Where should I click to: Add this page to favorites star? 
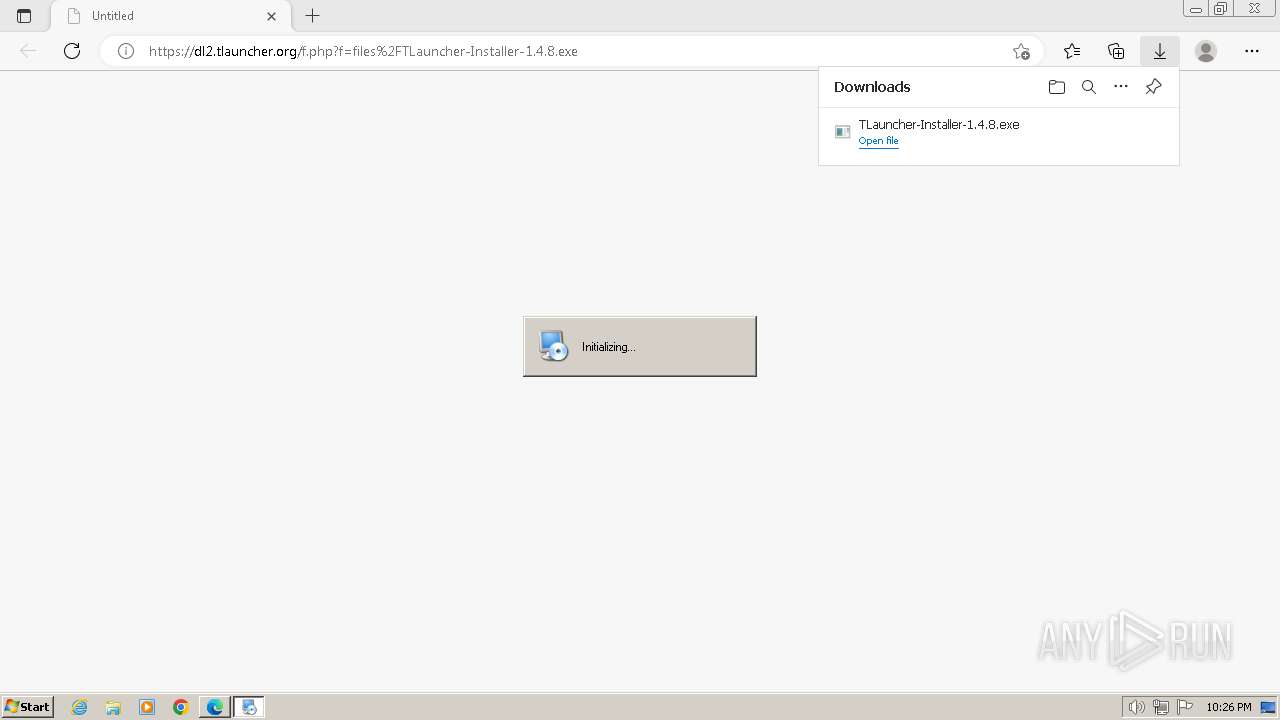point(1020,51)
